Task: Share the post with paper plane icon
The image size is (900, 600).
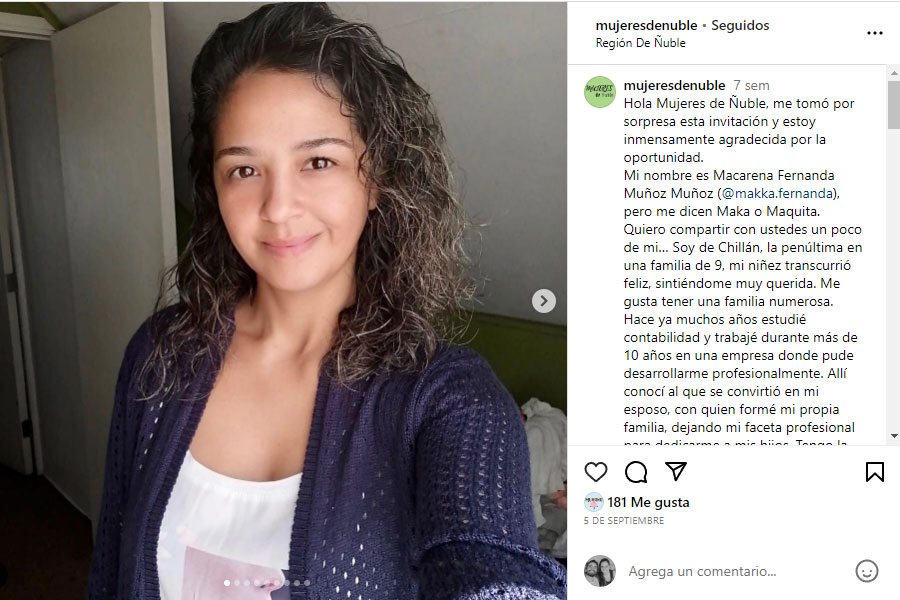Action: click(676, 471)
